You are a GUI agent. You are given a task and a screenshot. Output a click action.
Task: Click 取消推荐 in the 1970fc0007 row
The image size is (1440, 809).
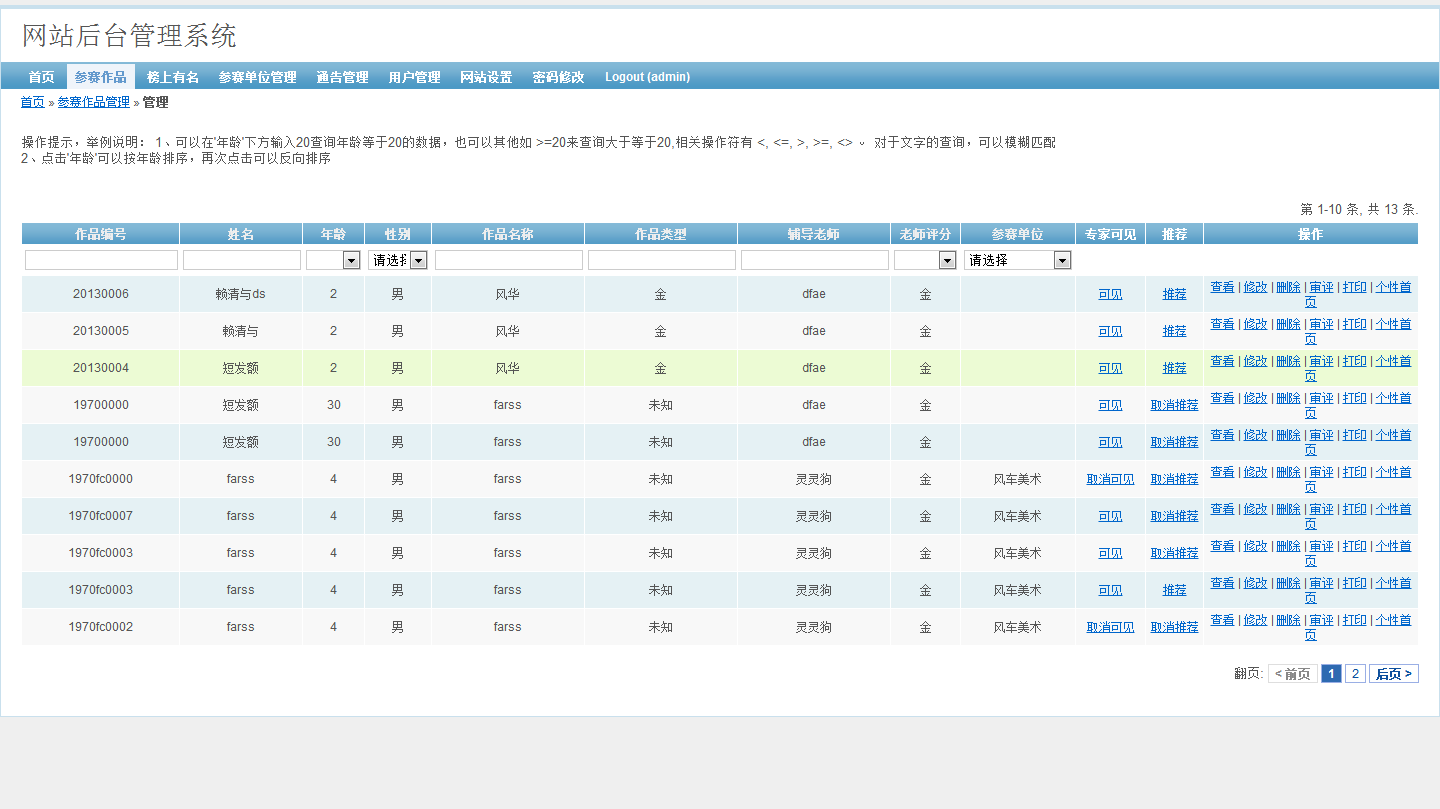(1174, 516)
